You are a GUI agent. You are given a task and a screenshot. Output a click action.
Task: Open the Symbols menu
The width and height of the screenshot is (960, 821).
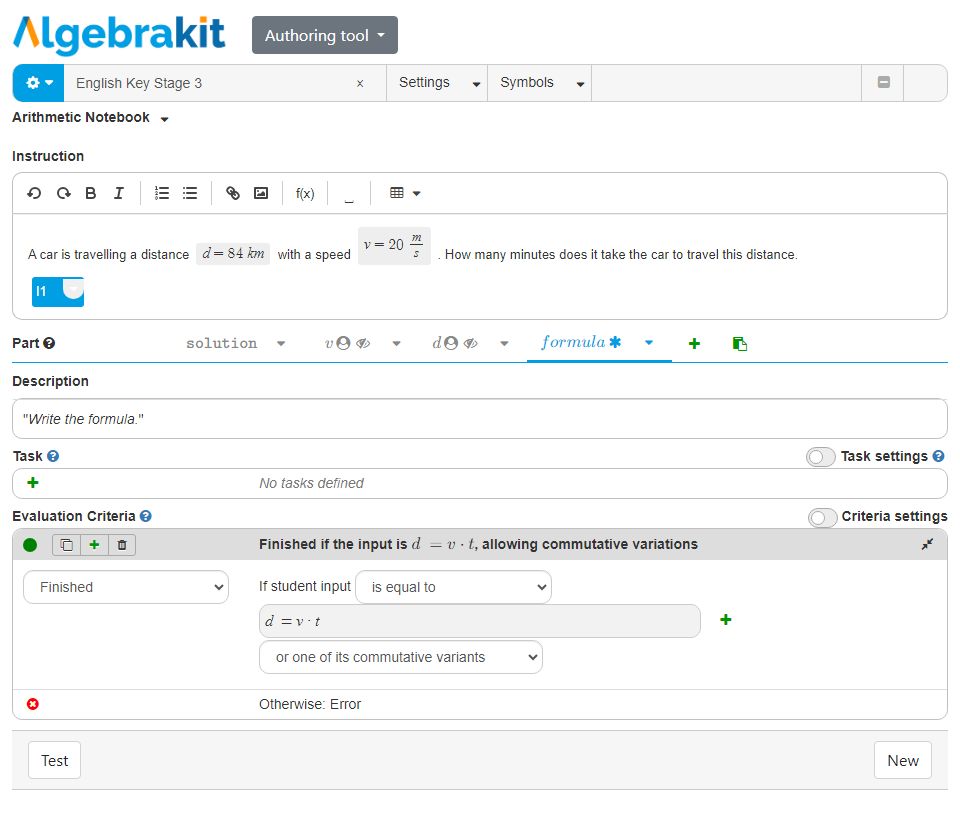(539, 83)
